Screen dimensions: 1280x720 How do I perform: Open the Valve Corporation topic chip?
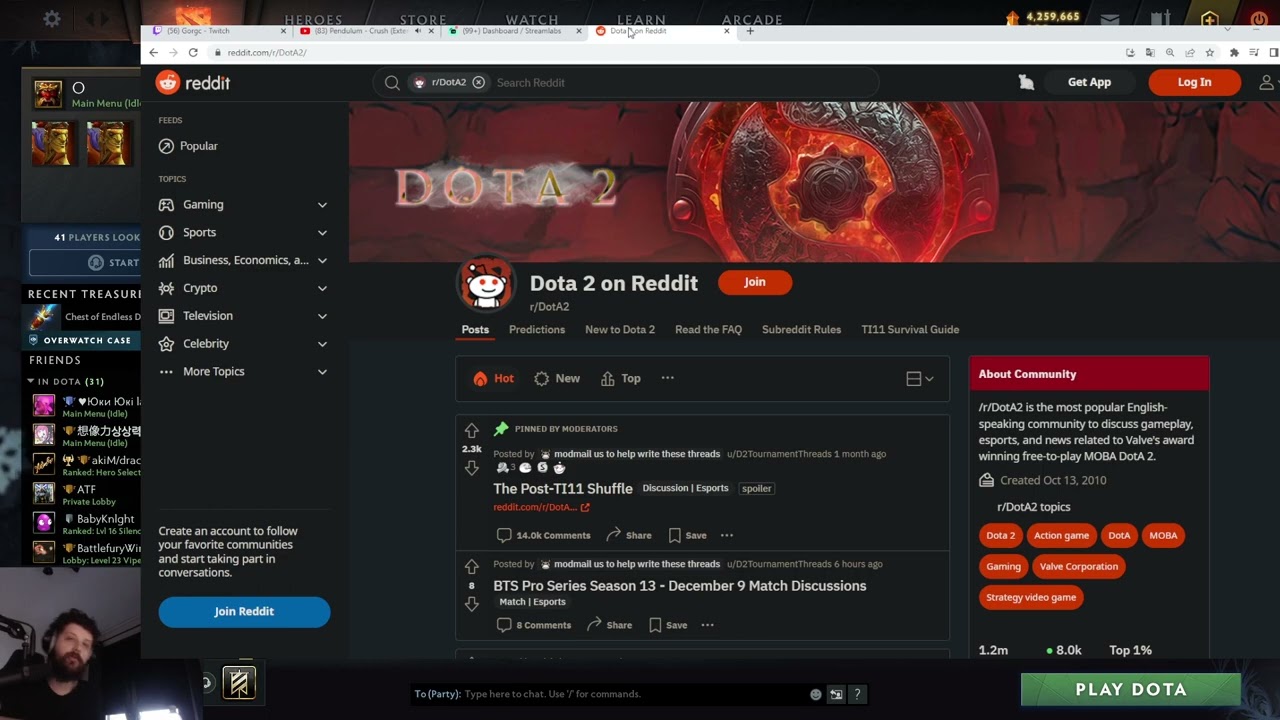(x=1078, y=566)
